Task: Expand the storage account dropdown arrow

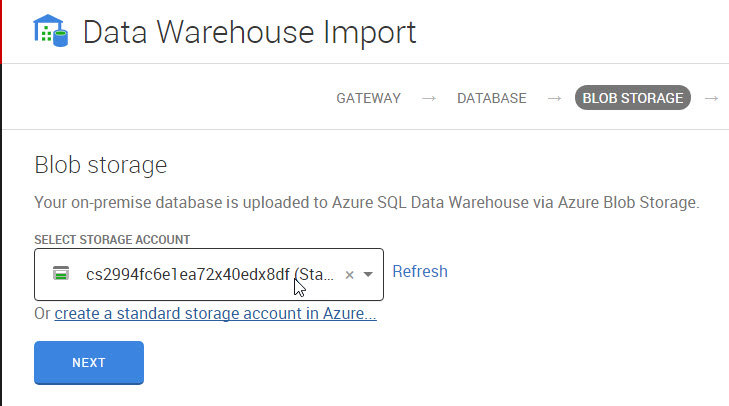Action: pos(368,275)
